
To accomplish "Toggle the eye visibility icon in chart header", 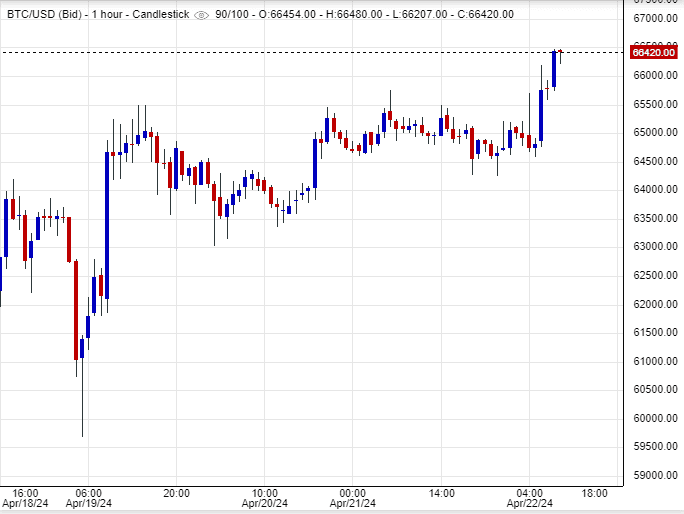I will (202, 14).
